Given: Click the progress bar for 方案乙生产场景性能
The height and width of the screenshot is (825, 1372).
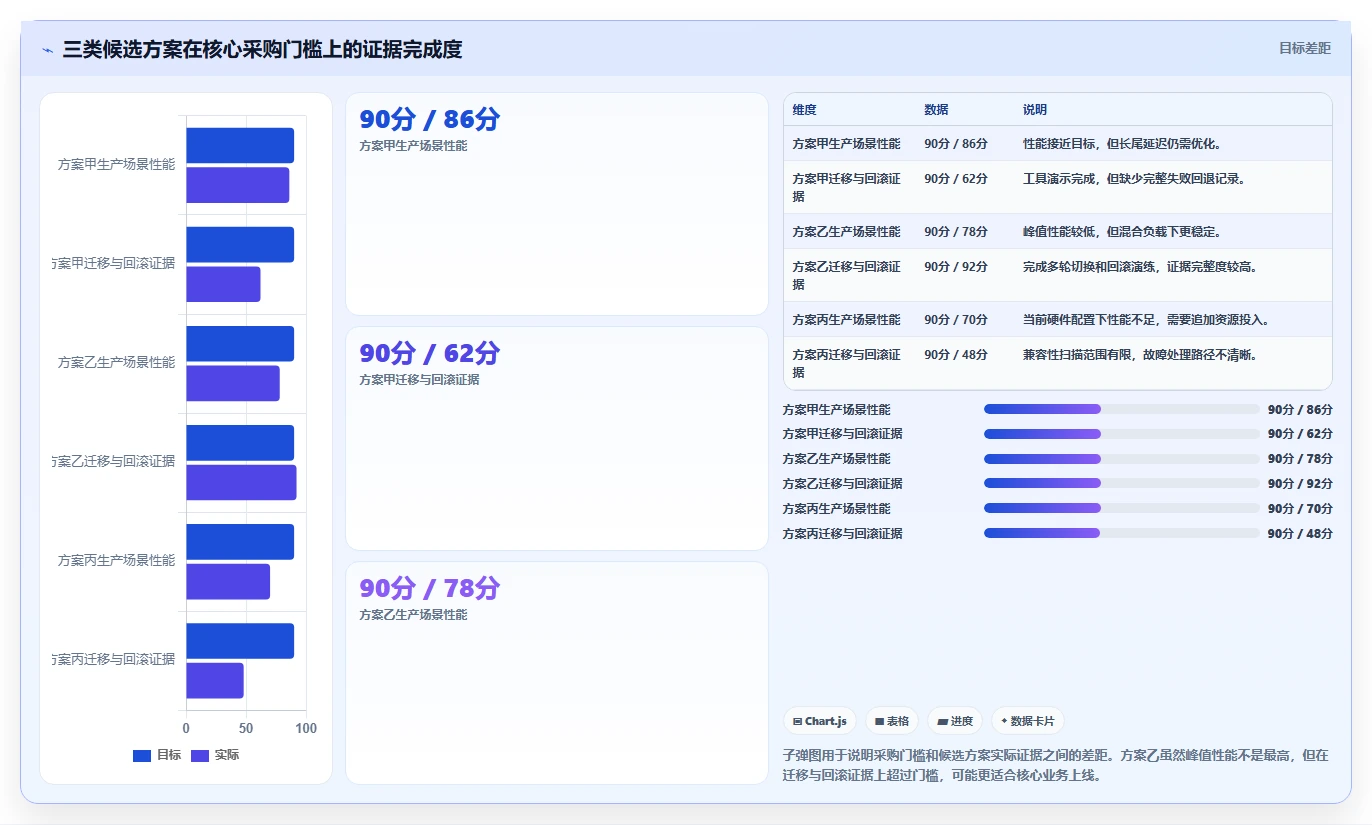Looking at the screenshot, I should 1122,459.
